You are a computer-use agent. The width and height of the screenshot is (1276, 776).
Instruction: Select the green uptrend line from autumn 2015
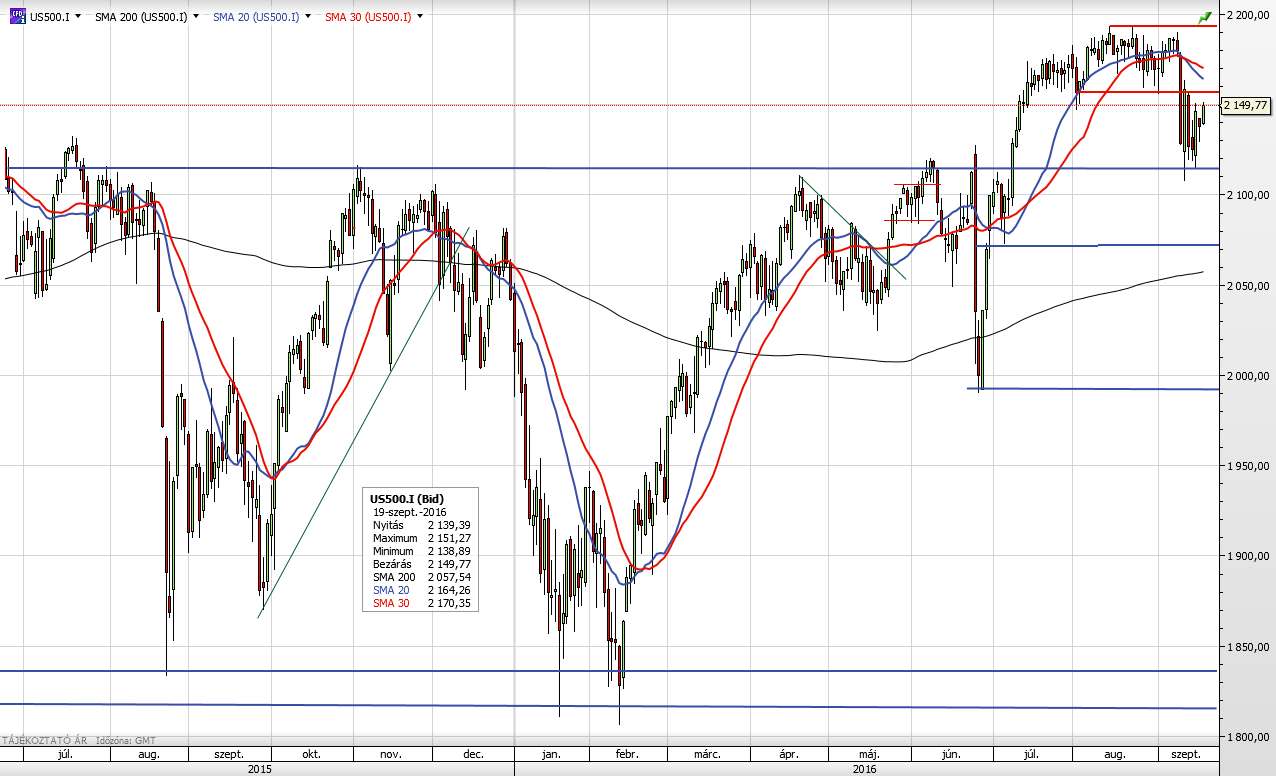pyautogui.click(x=363, y=421)
